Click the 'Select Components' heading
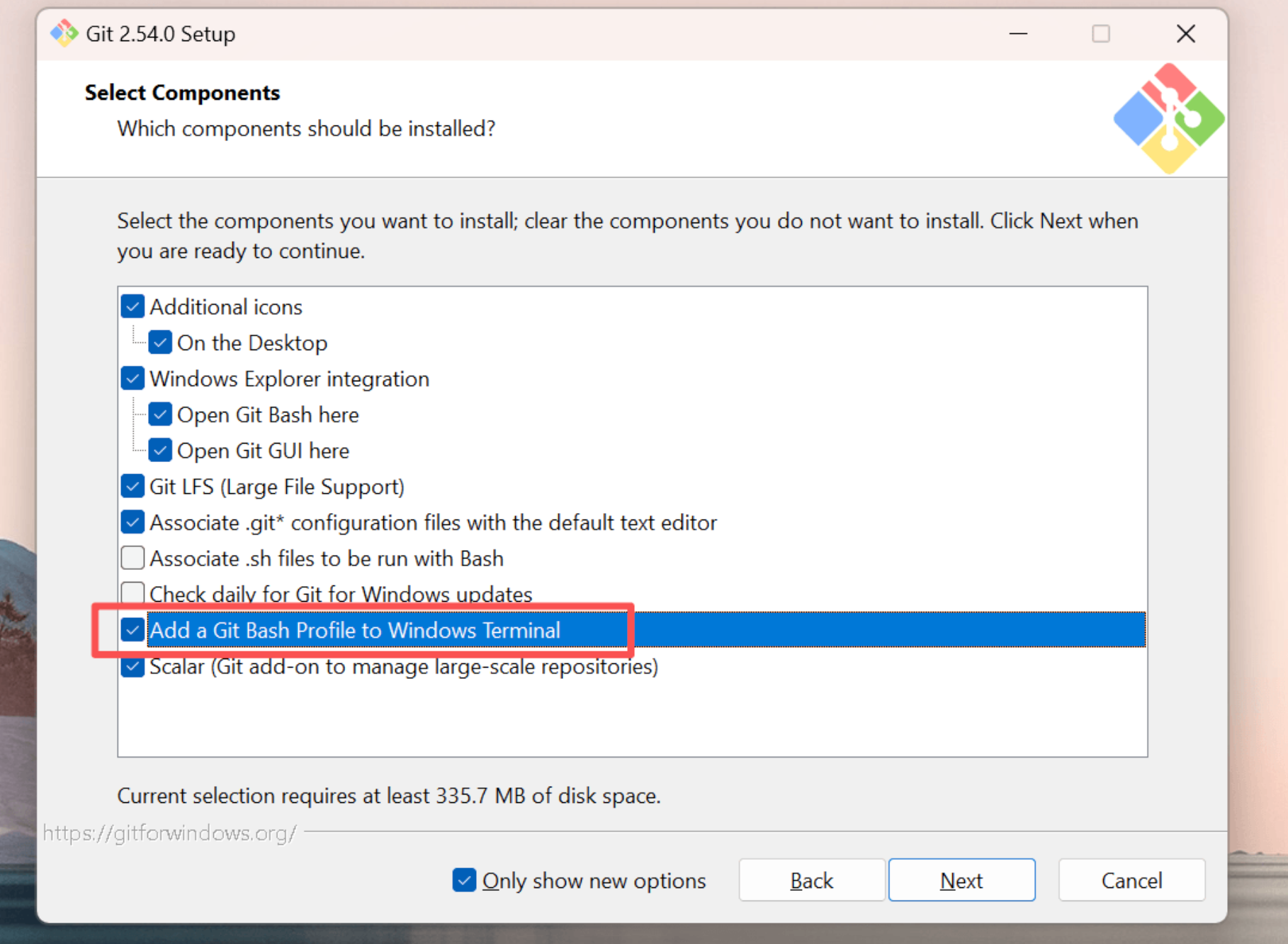Viewport: 1288px width, 944px height. click(182, 93)
